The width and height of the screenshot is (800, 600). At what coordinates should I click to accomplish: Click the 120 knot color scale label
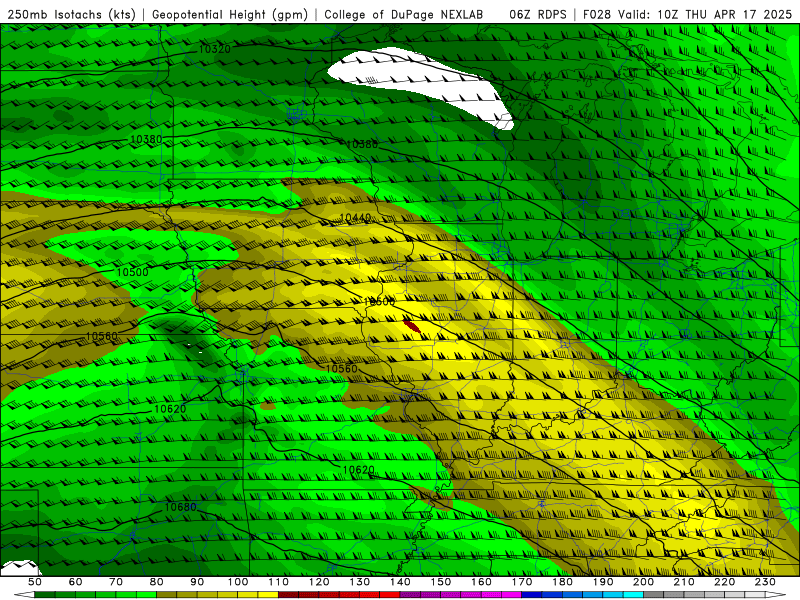[x=319, y=582]
